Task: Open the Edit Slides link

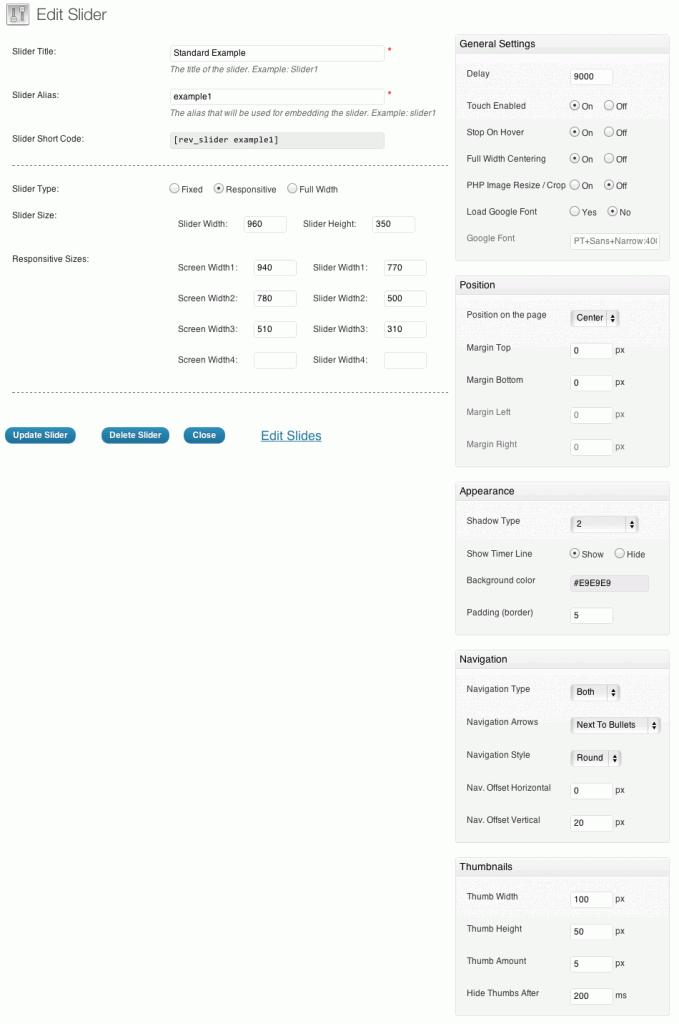Action: coord(291,436)
